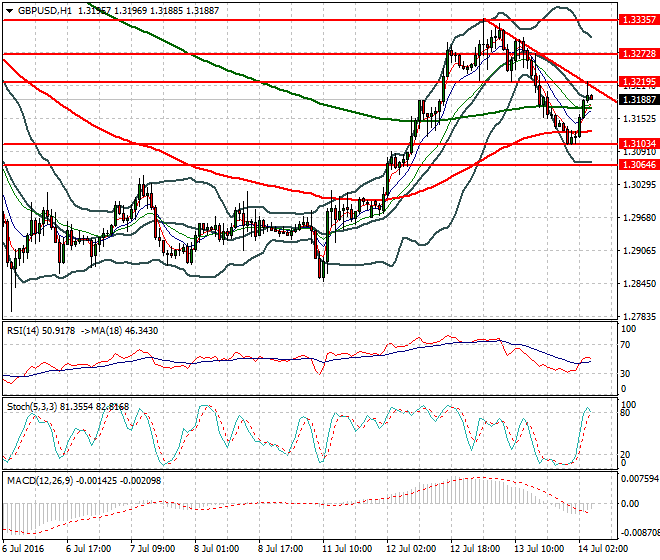The width and height of the screenshot is (660, 560).
Task: Click the 11 Jul 10:00 time label
Action: [x=347, y=549]
